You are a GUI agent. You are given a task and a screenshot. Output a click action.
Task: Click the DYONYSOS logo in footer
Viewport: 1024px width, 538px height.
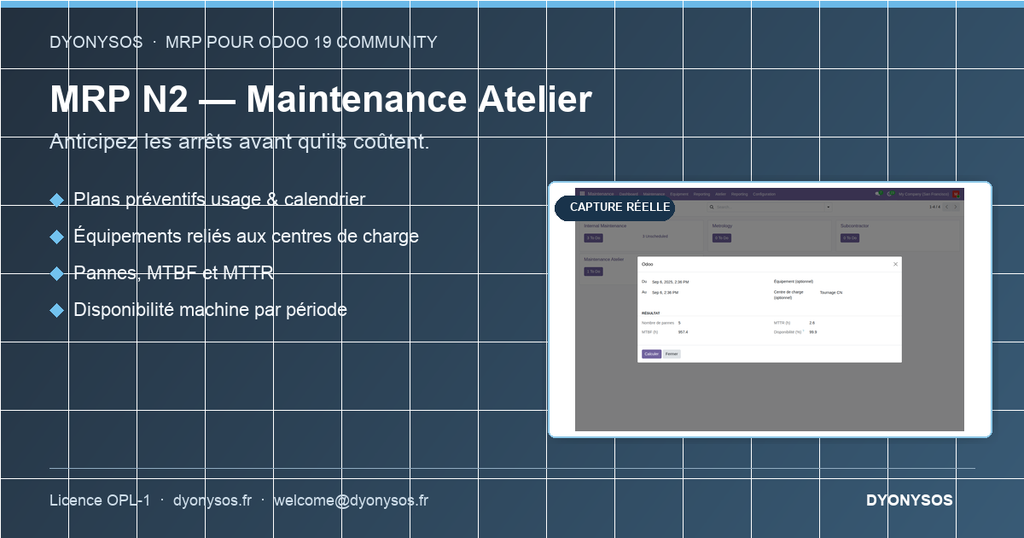pos(909,500)
